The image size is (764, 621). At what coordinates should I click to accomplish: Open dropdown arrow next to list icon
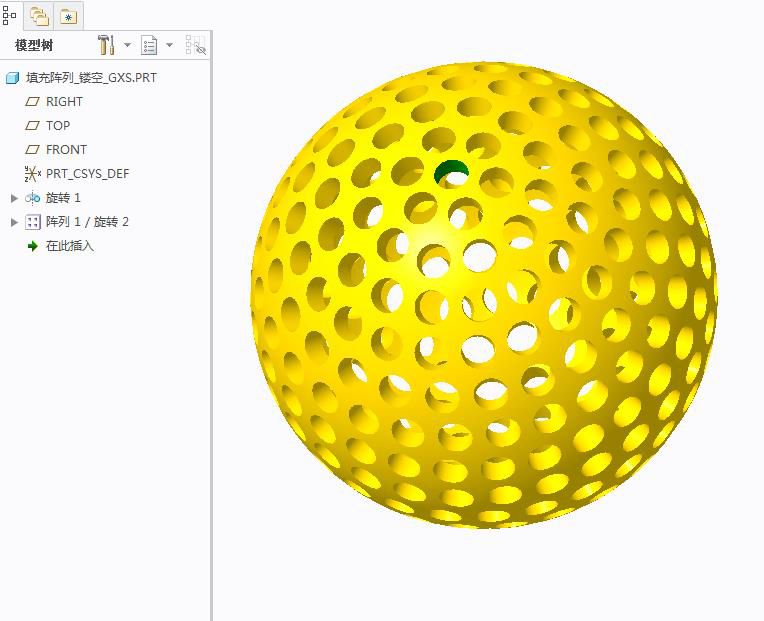click(169, 46)
